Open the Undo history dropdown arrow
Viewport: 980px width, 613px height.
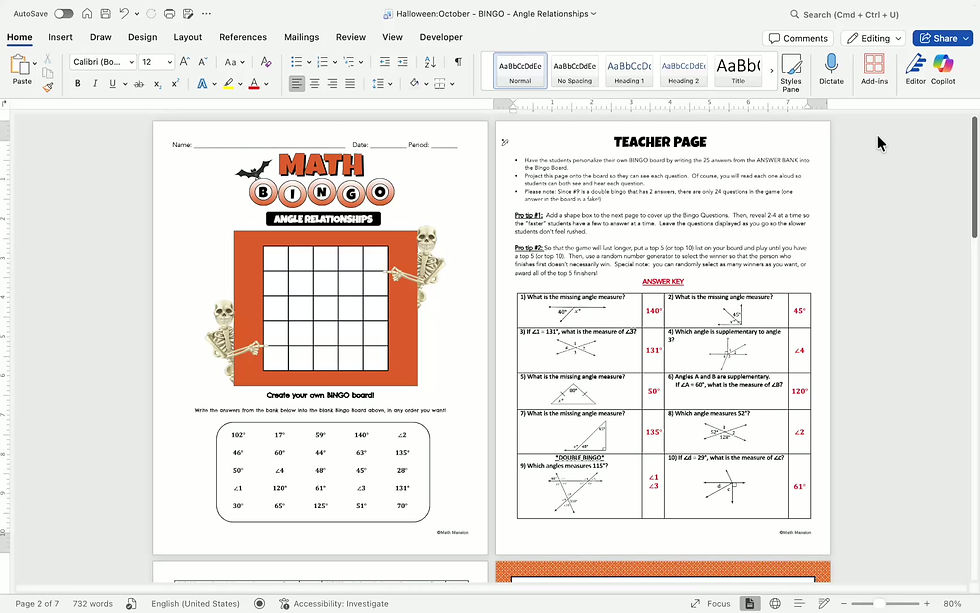[137, 14]
